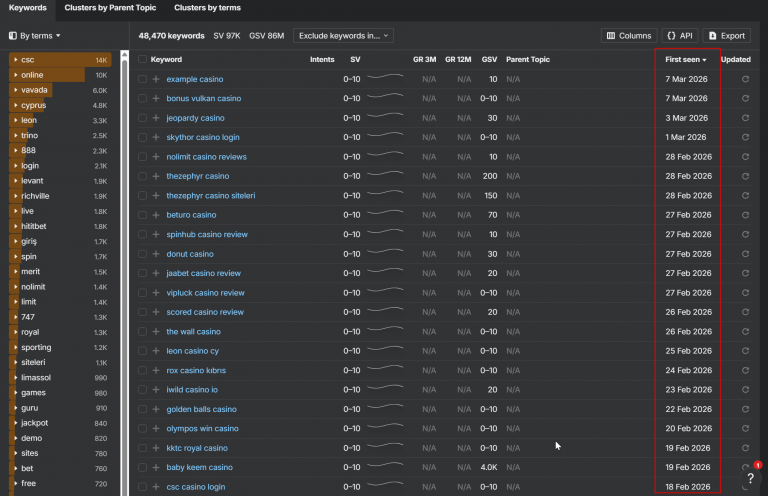Add bonus vulkan casino with plus icon
The image size is (768, 496).
click(156, 98)
